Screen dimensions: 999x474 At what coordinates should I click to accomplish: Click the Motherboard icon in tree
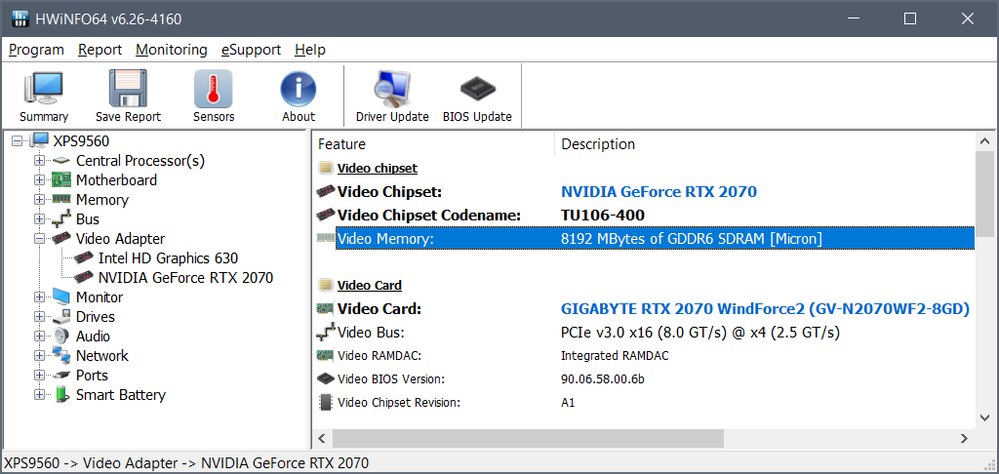[61, 180]
